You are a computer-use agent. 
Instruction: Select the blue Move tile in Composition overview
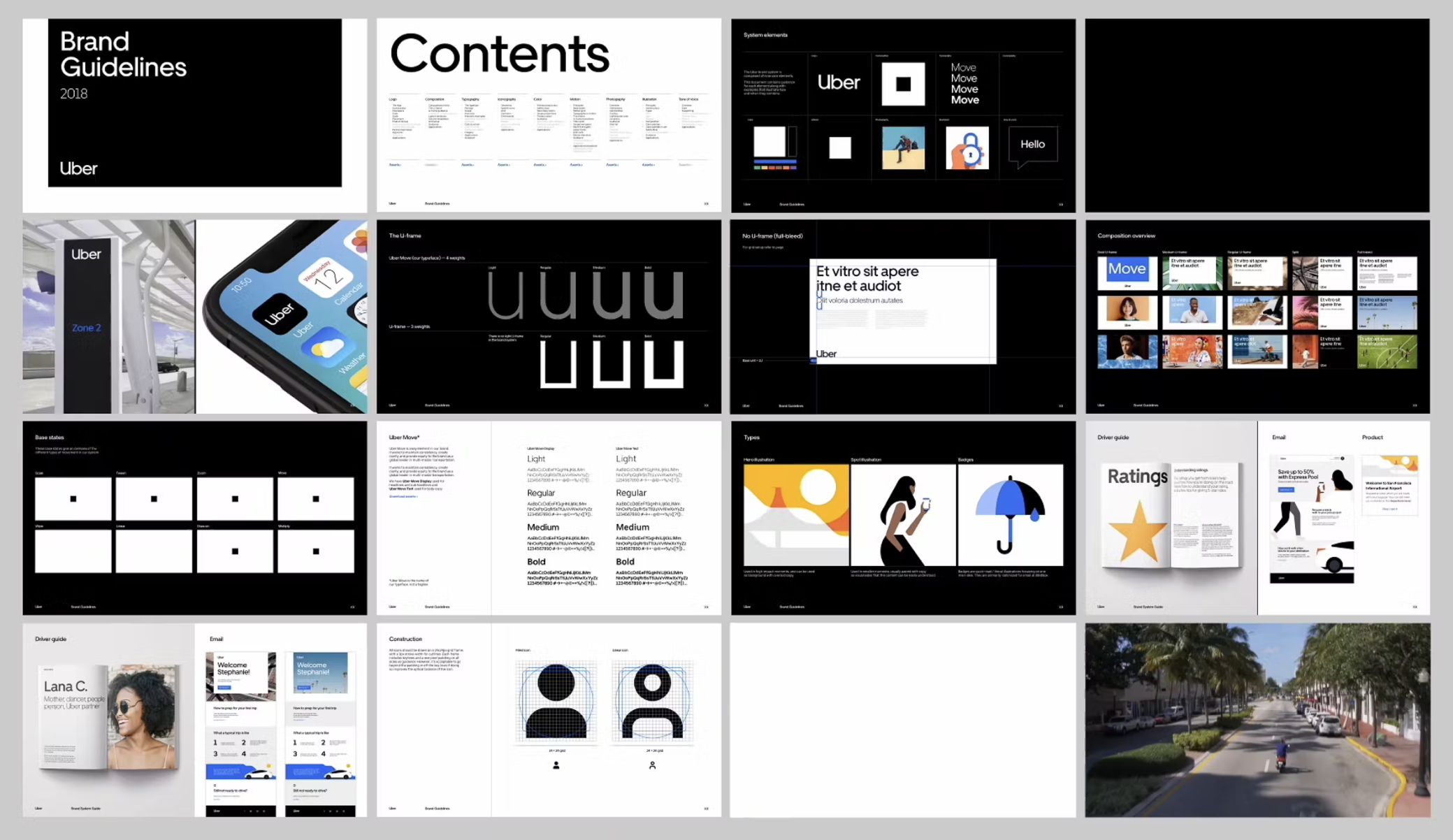coord(1127,270)
